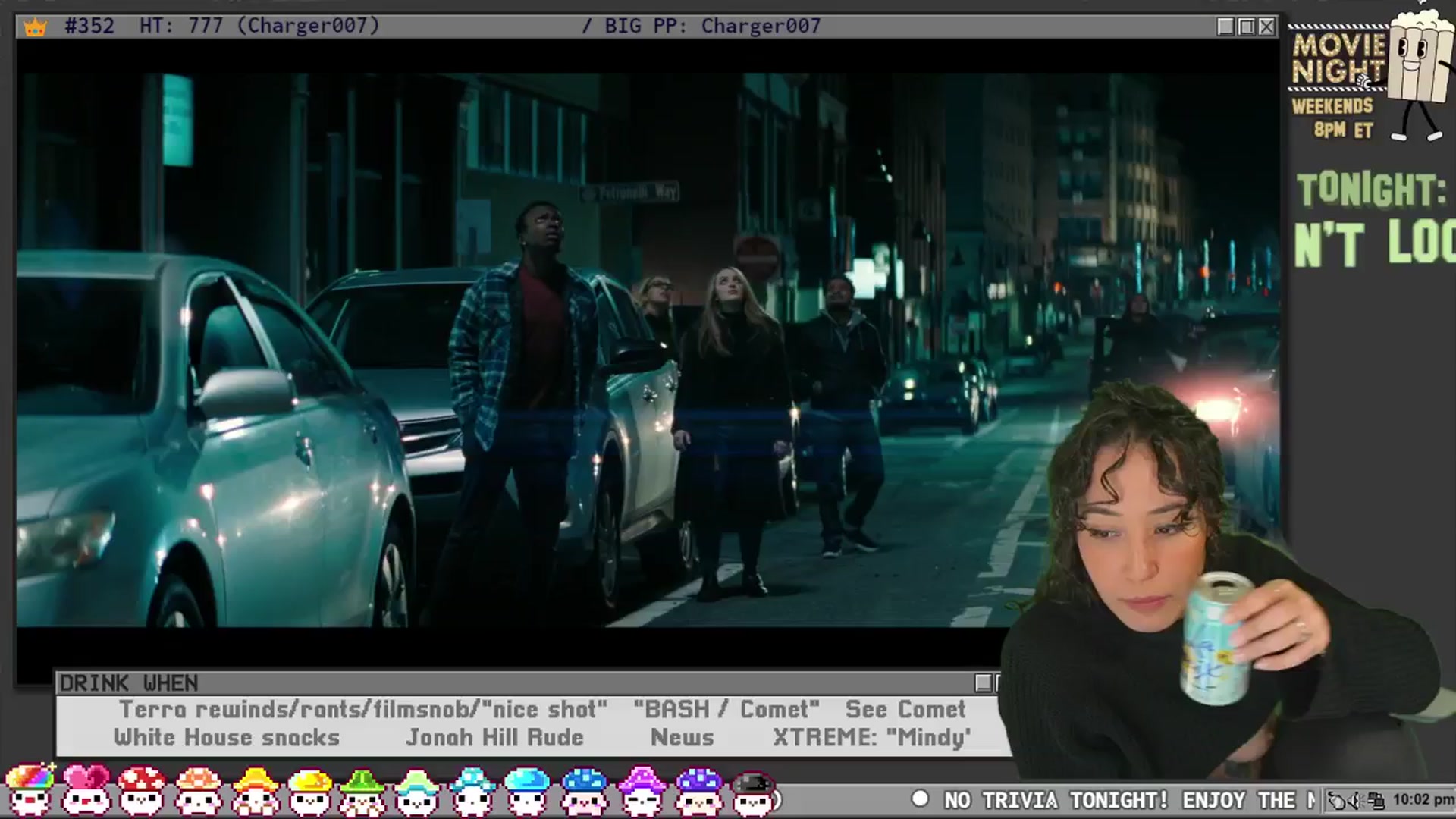Viewport: 1456px width, 819px height.
Task: Click the magenta purple-capped mushroom icon
Action: click(x=642, y=790)
